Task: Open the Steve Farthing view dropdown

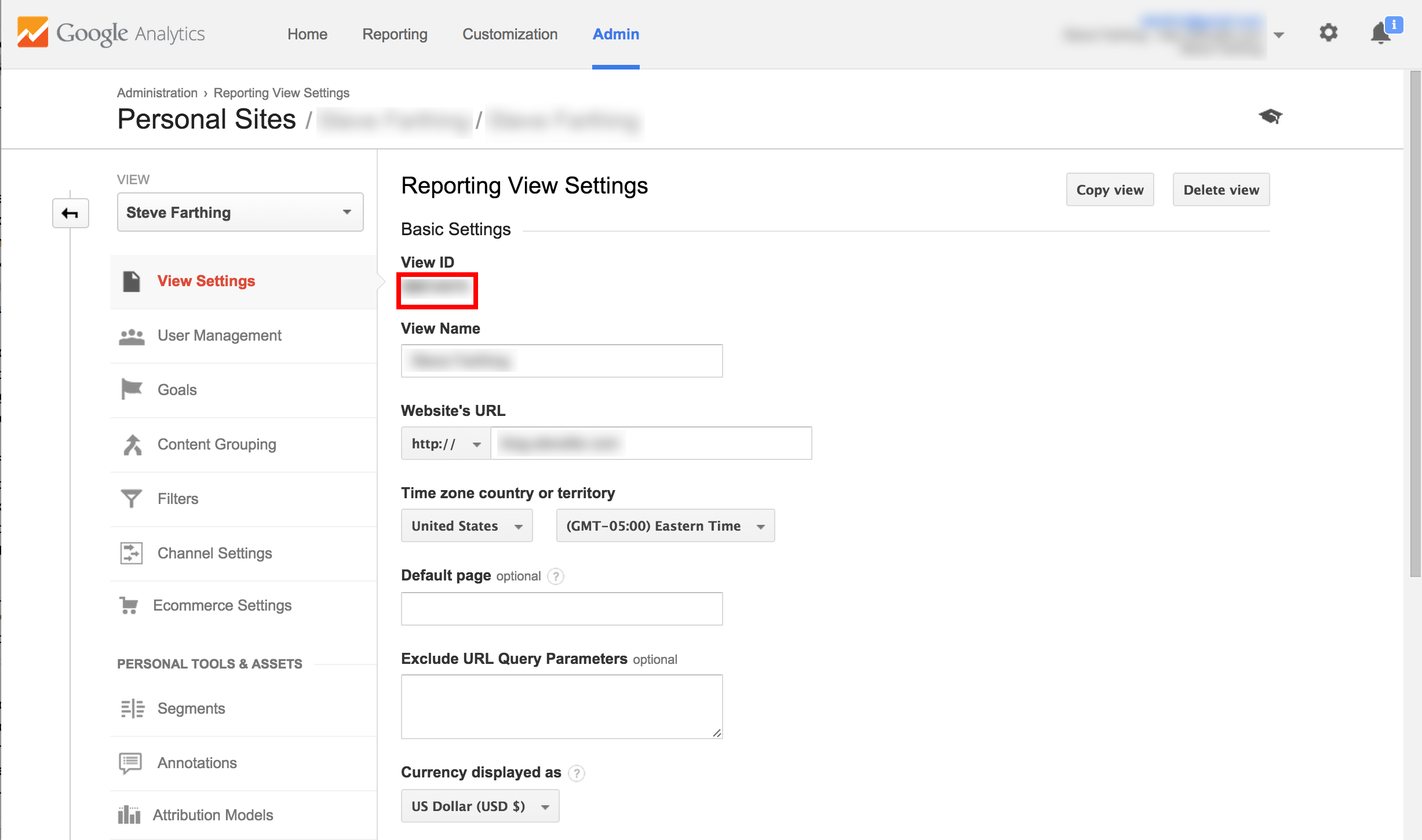Action: point(240,213)
